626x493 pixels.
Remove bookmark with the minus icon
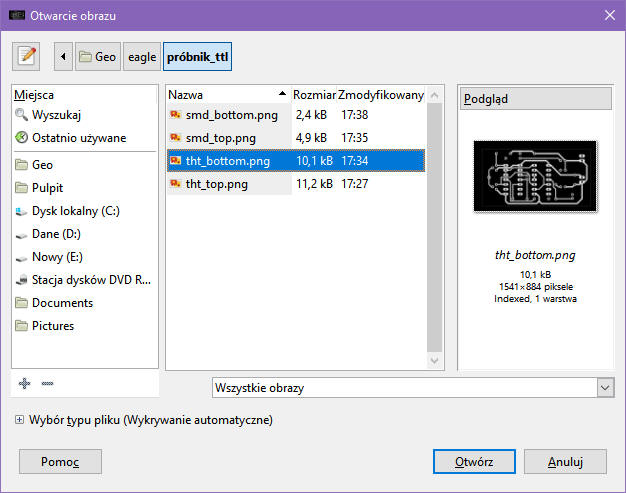pos(47,383)
